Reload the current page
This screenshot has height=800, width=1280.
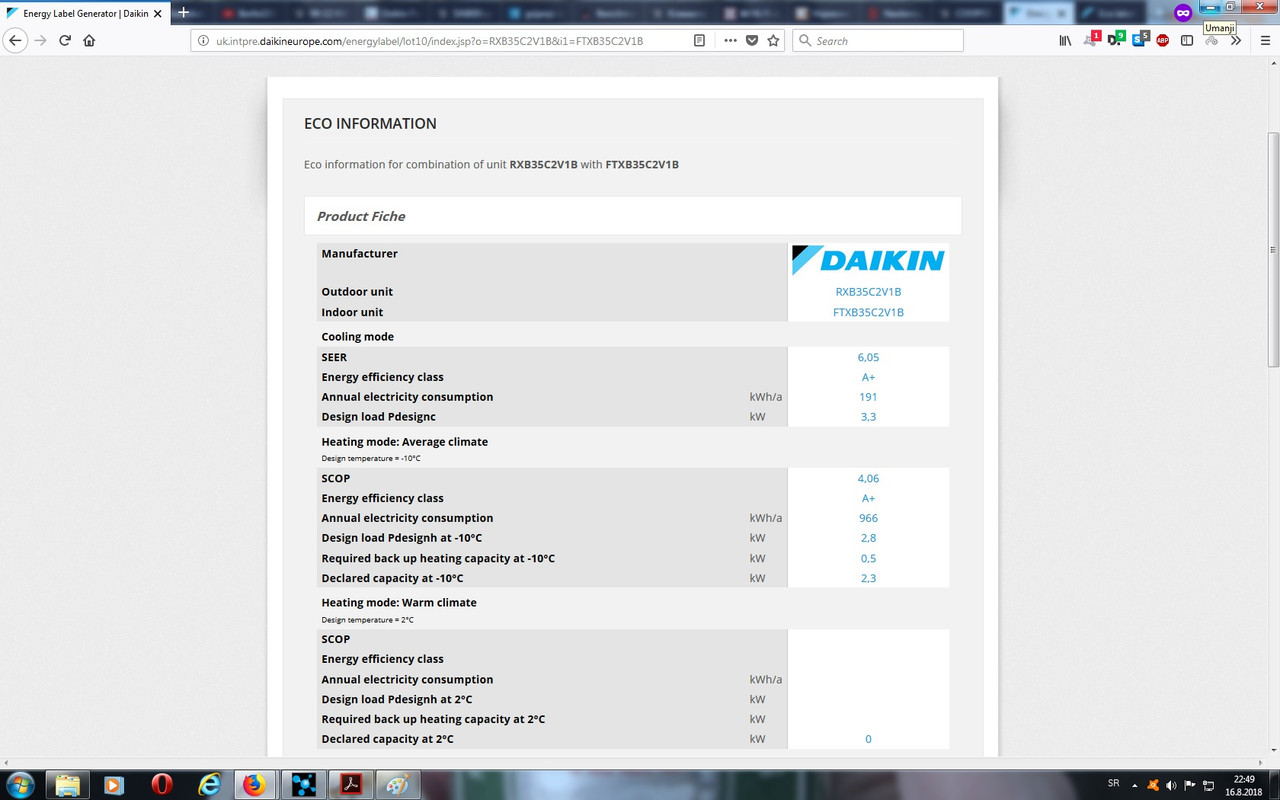(x=65, y=41)
